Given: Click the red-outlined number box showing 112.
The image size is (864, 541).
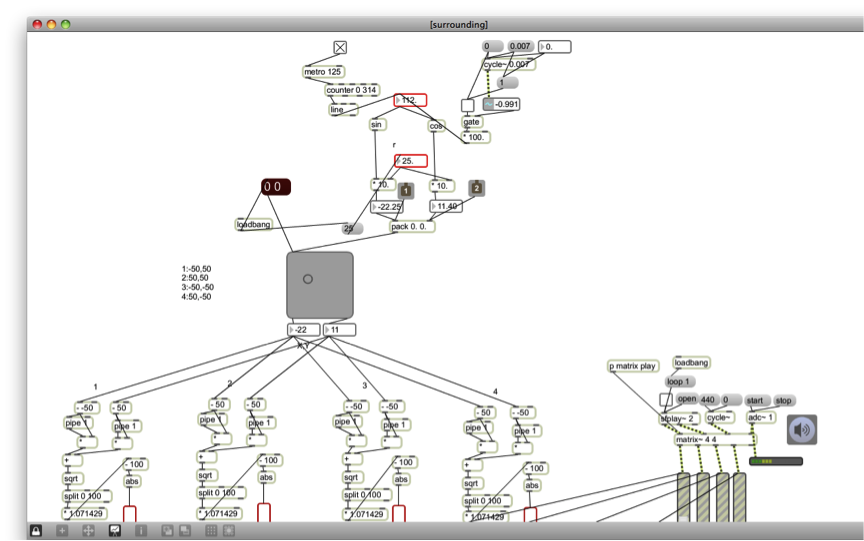Looking at the screenshot, I should tap(410, 100).
